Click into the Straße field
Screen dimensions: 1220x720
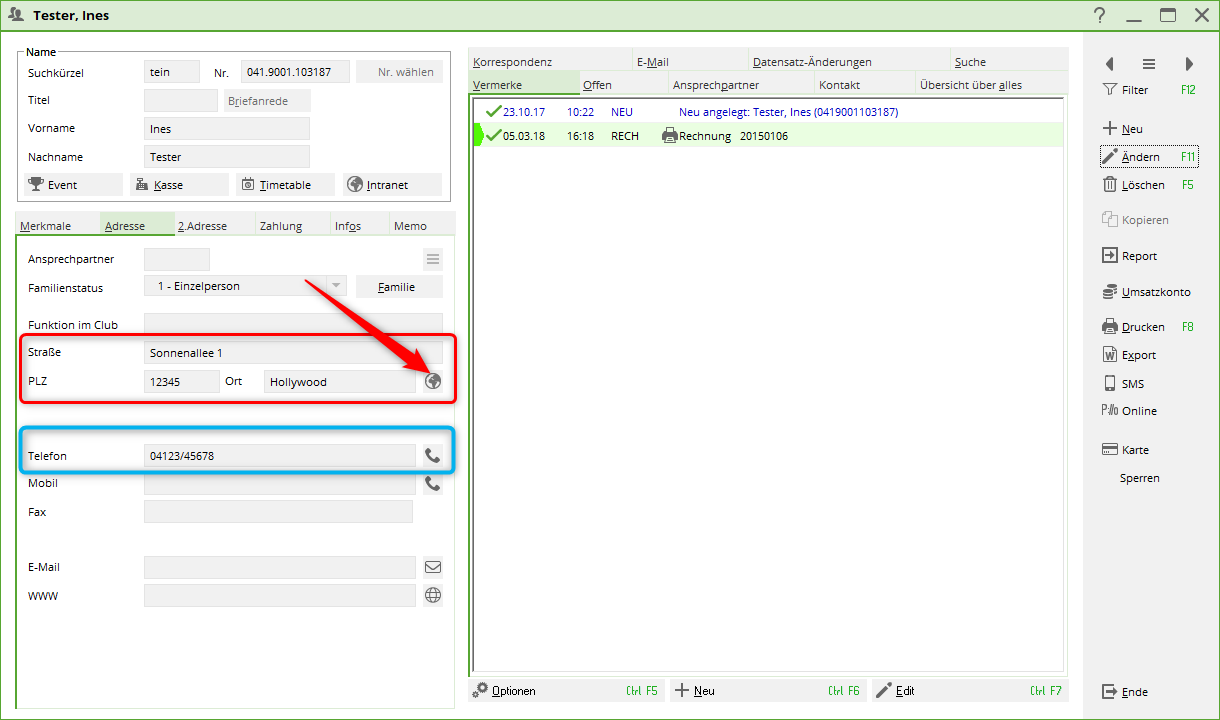click(293, 352)
